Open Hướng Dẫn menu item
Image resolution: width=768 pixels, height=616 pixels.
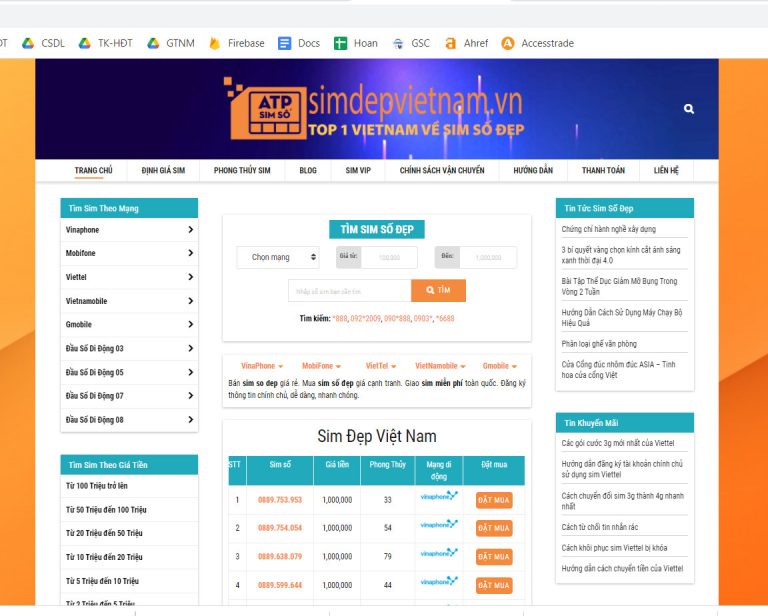[x=533, y=170]
